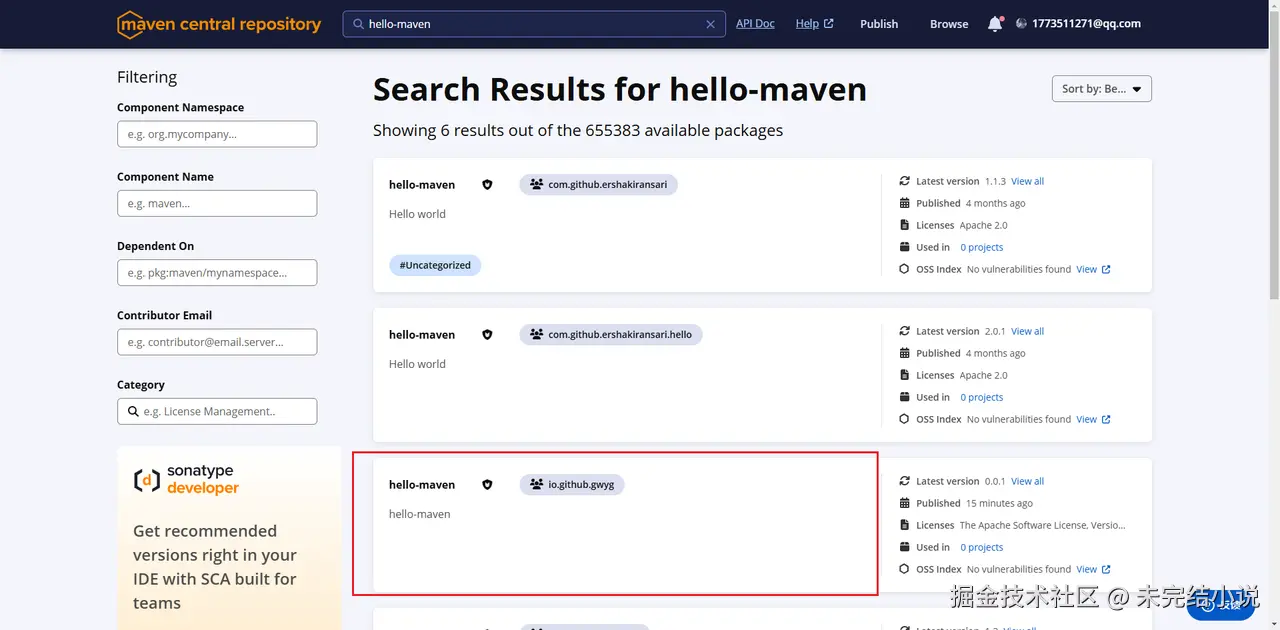Viewport: 1280px width, 630px height.
Task: Click the Component Namespace filter field
Action: [x=217, y=134]
